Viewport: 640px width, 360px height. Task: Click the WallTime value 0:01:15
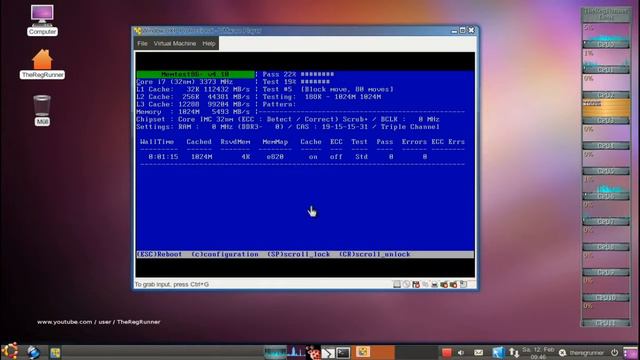163,157
